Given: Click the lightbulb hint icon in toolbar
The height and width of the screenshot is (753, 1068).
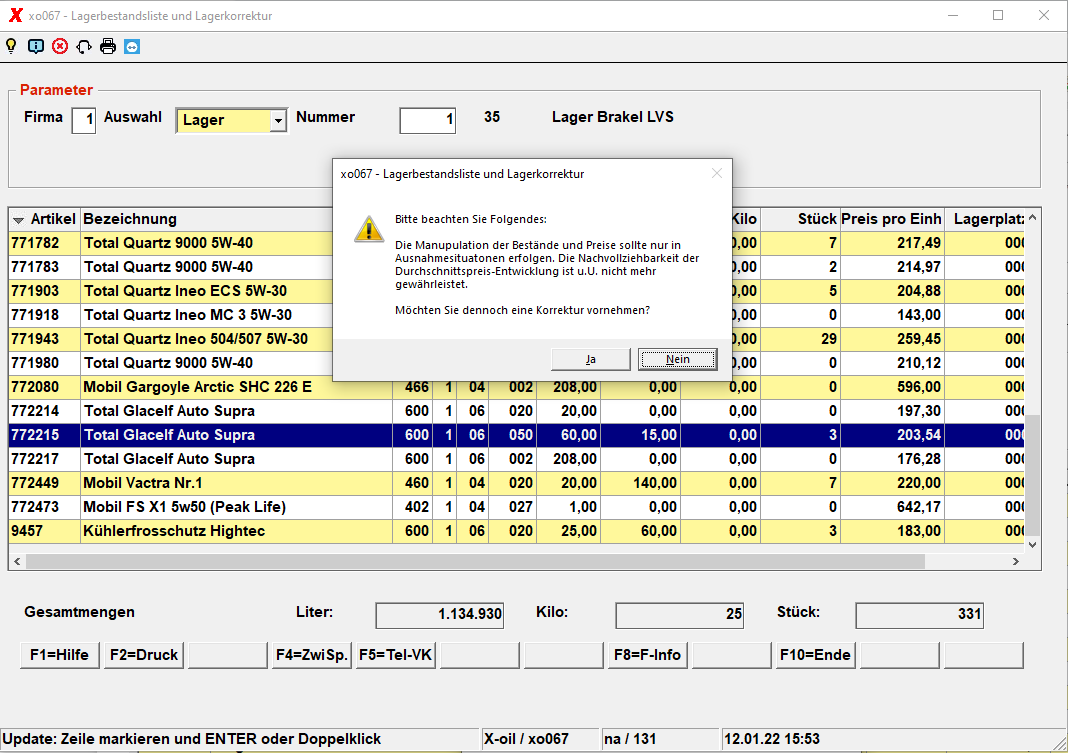Looking at the screenshot, I should click(x=12, y=46).
